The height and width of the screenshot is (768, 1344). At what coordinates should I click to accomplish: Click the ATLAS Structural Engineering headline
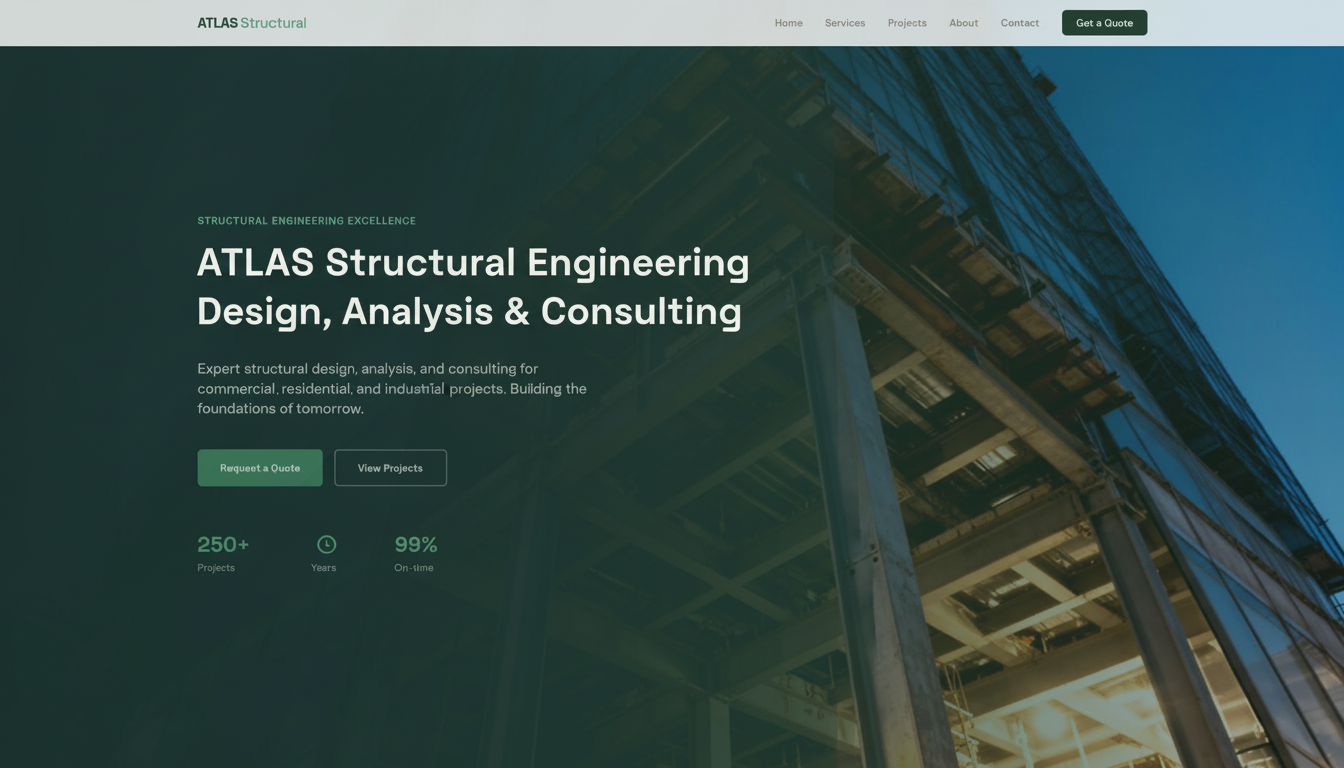[x=473, y=286]
